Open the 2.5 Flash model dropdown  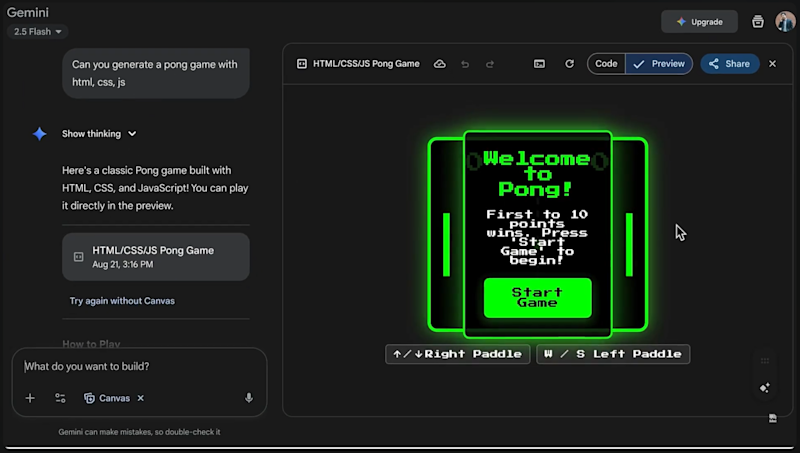pos(37,32)
